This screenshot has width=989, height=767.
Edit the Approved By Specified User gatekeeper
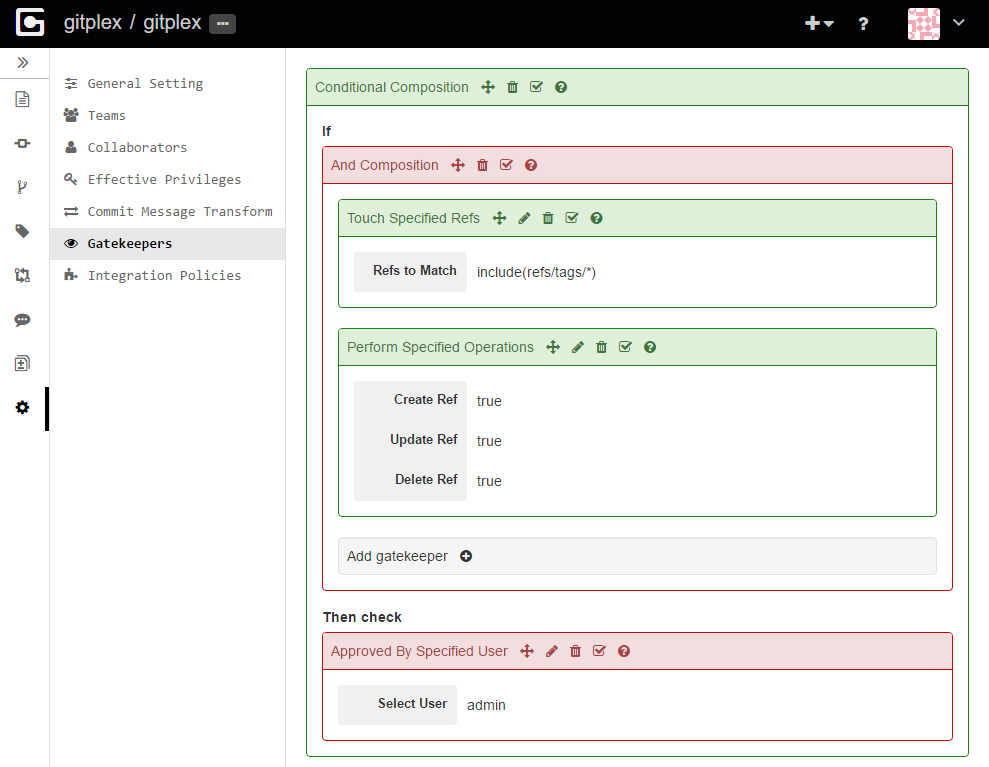552,652
